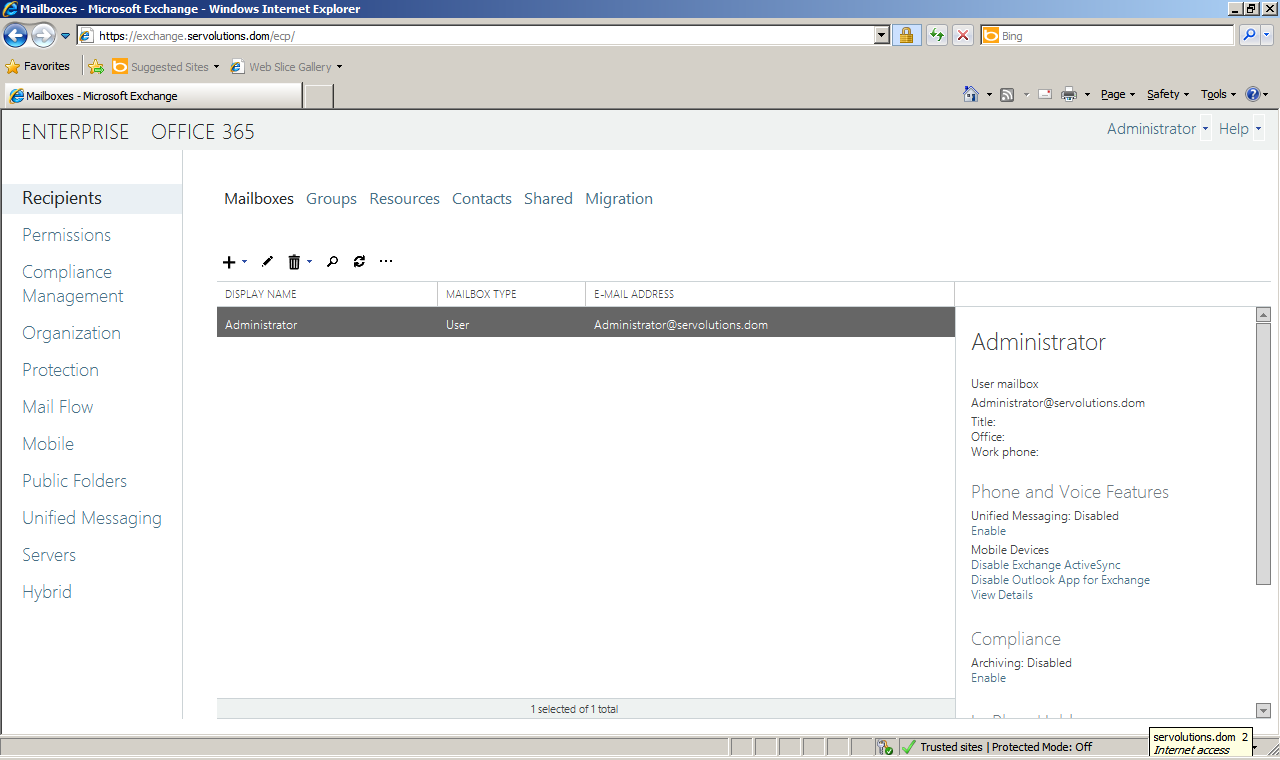The height and width of the screenshot is (760, 1280).
Task: Sort by Mailbox Type column header
Action: [511, 294]
